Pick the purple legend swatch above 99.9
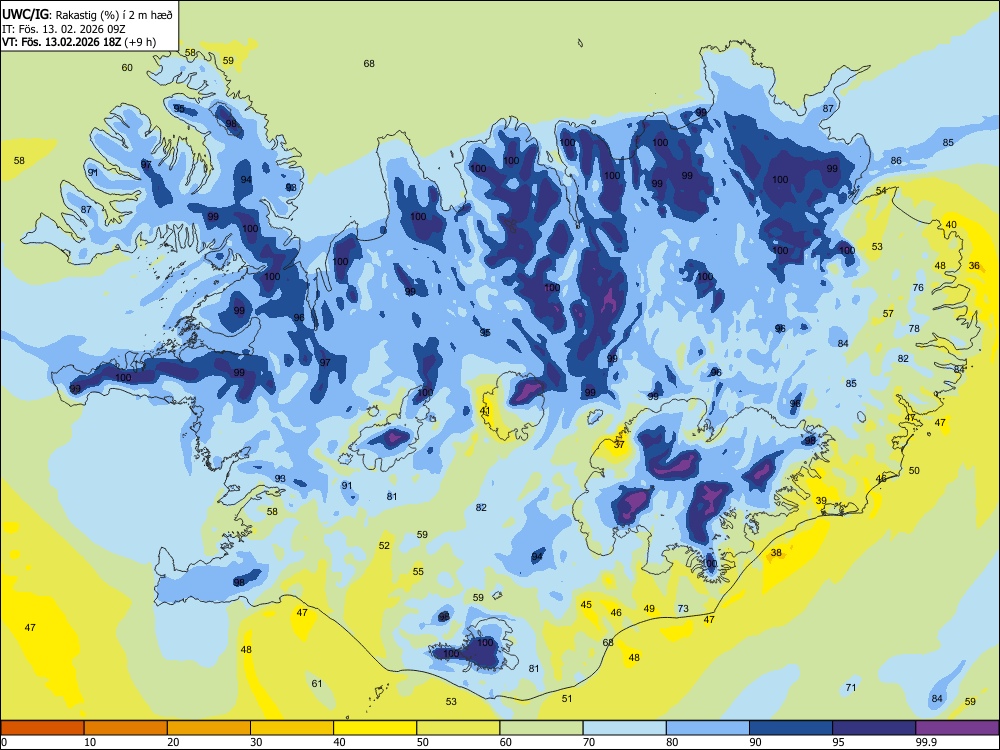 (957, 728)
